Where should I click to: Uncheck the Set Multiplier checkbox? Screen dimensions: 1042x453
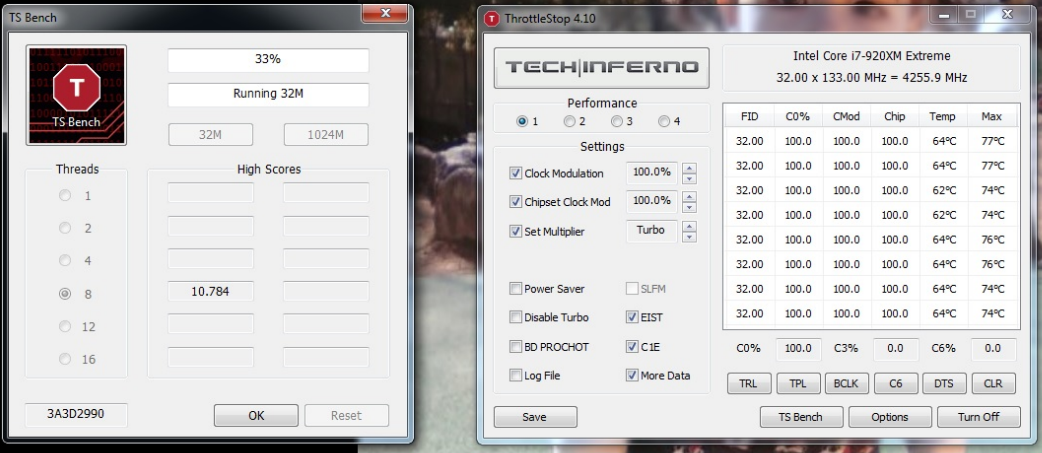[x=515, y=232]
